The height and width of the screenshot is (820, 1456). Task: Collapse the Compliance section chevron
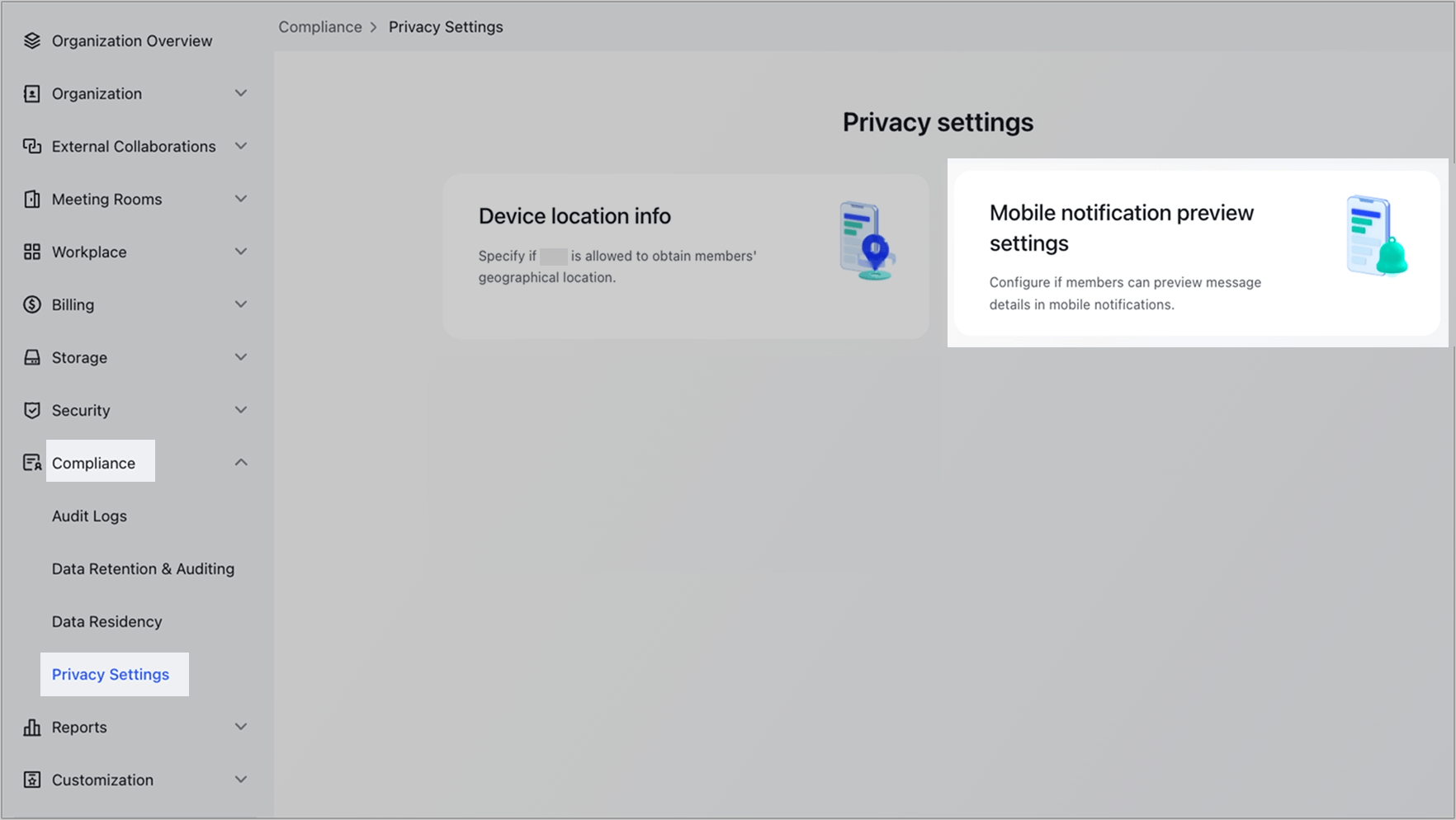(x=241, y=463)
